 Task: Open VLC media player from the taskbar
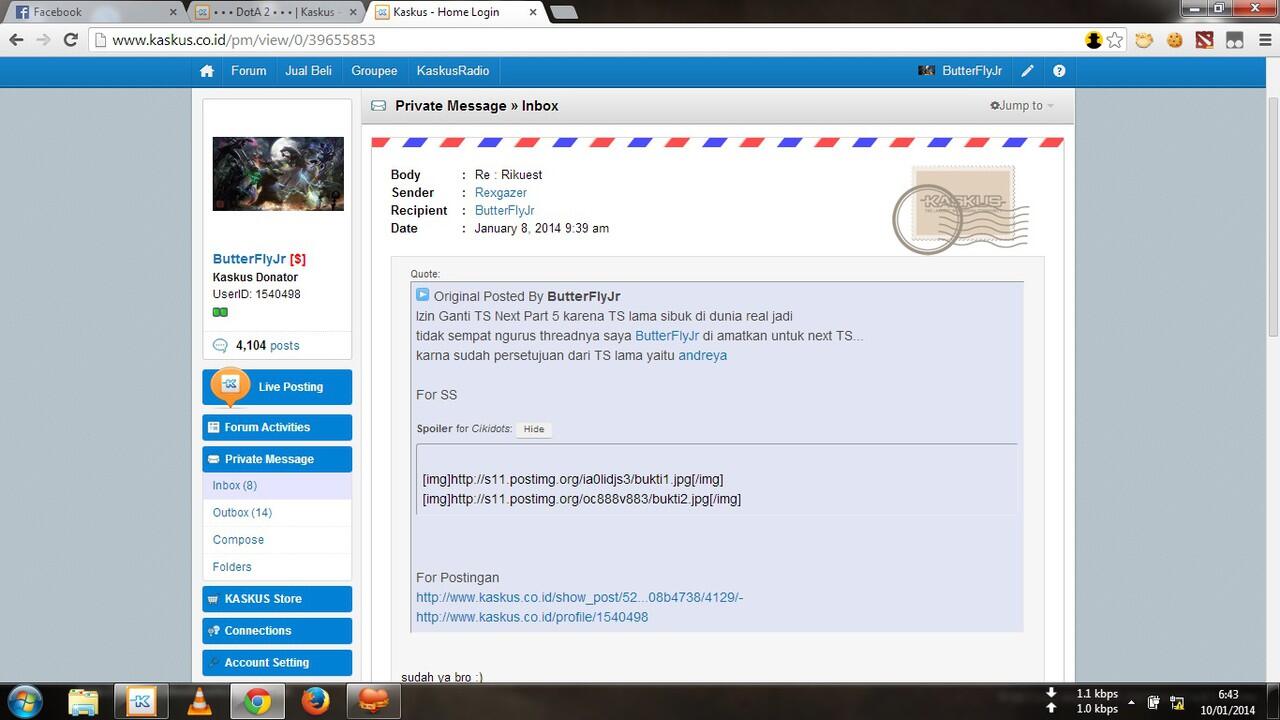point(199,702)
